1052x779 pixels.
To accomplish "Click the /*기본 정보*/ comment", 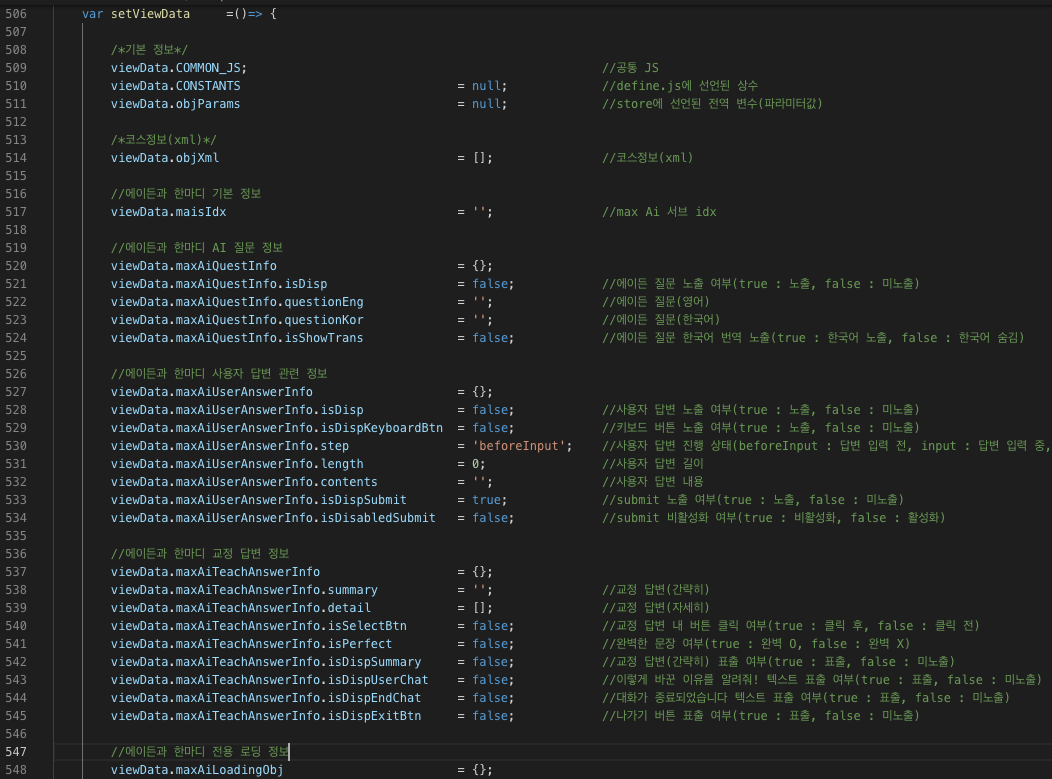I will click(150, 50).
